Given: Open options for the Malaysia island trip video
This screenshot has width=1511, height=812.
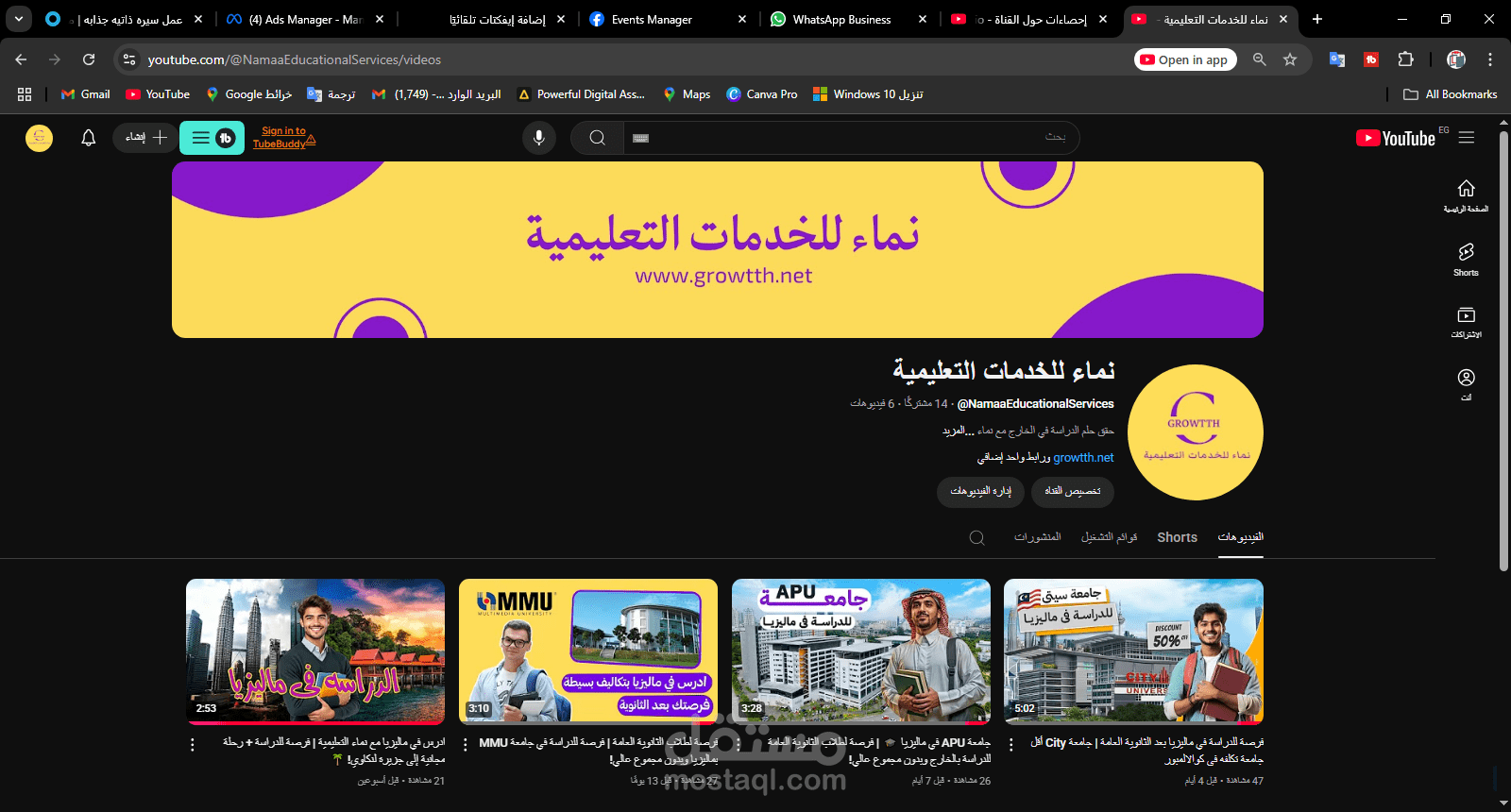Looking at the screenshot, I should (x=192, y=745).
